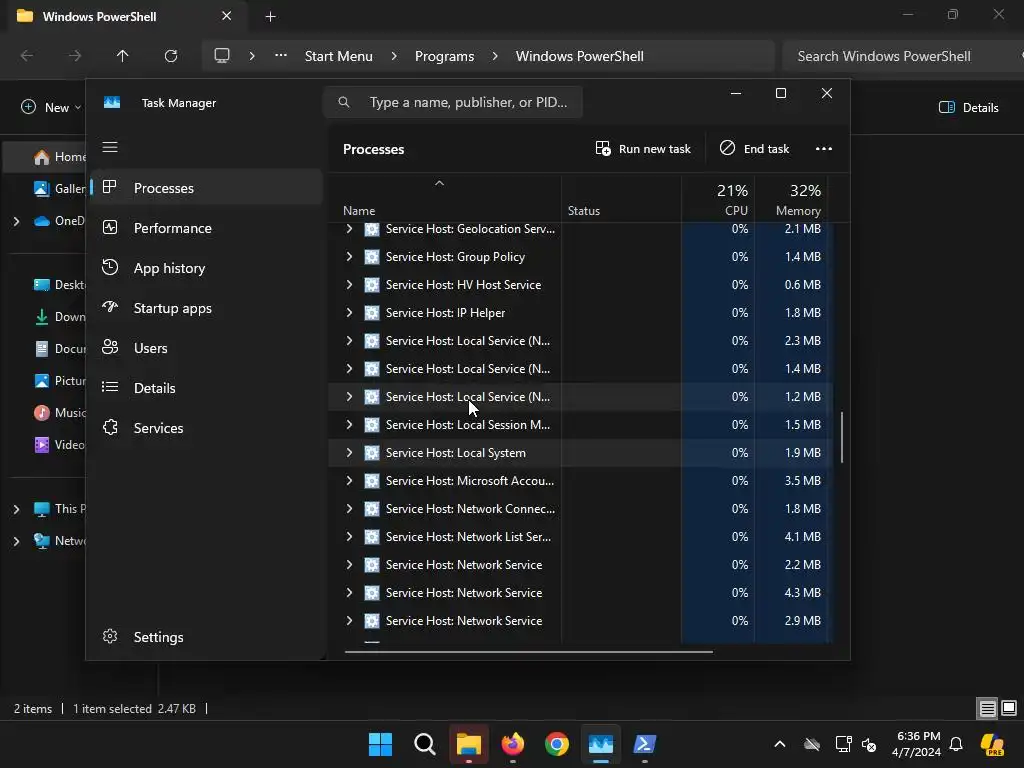The image size is (1024, 768).
Task: Switch Explorer to large icons view
Action: click(x=1009, y=709)
